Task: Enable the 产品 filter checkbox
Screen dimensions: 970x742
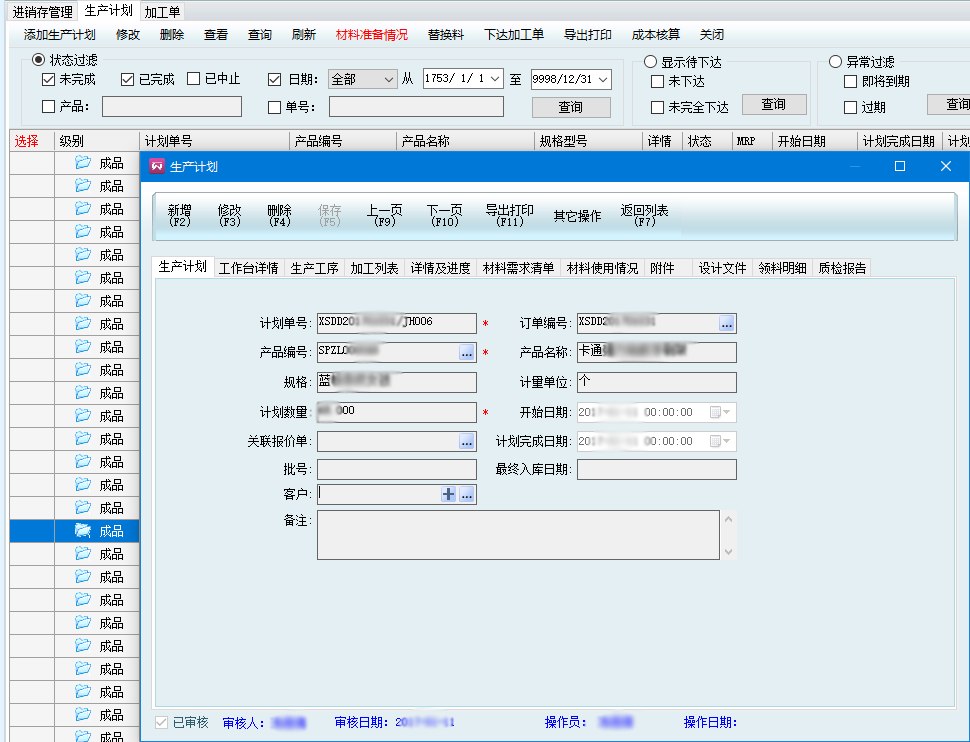Action: pos(48,106)
